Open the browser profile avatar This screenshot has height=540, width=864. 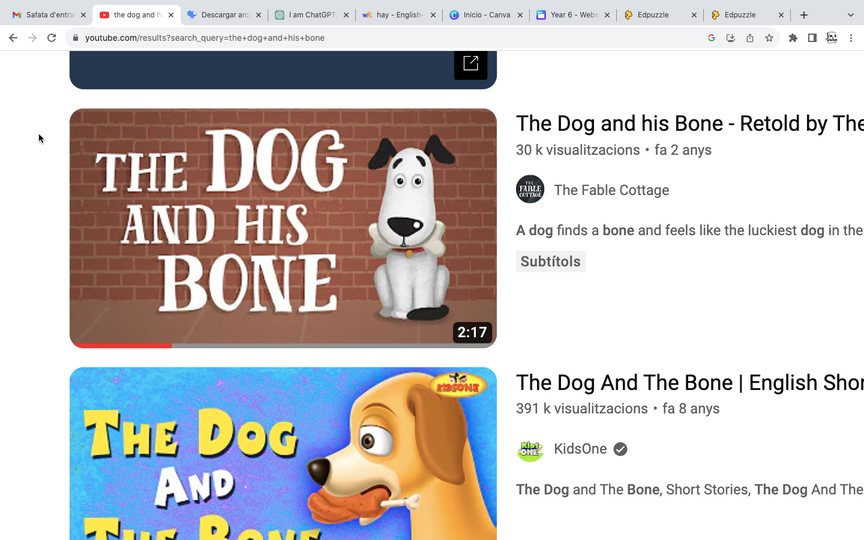831,38
